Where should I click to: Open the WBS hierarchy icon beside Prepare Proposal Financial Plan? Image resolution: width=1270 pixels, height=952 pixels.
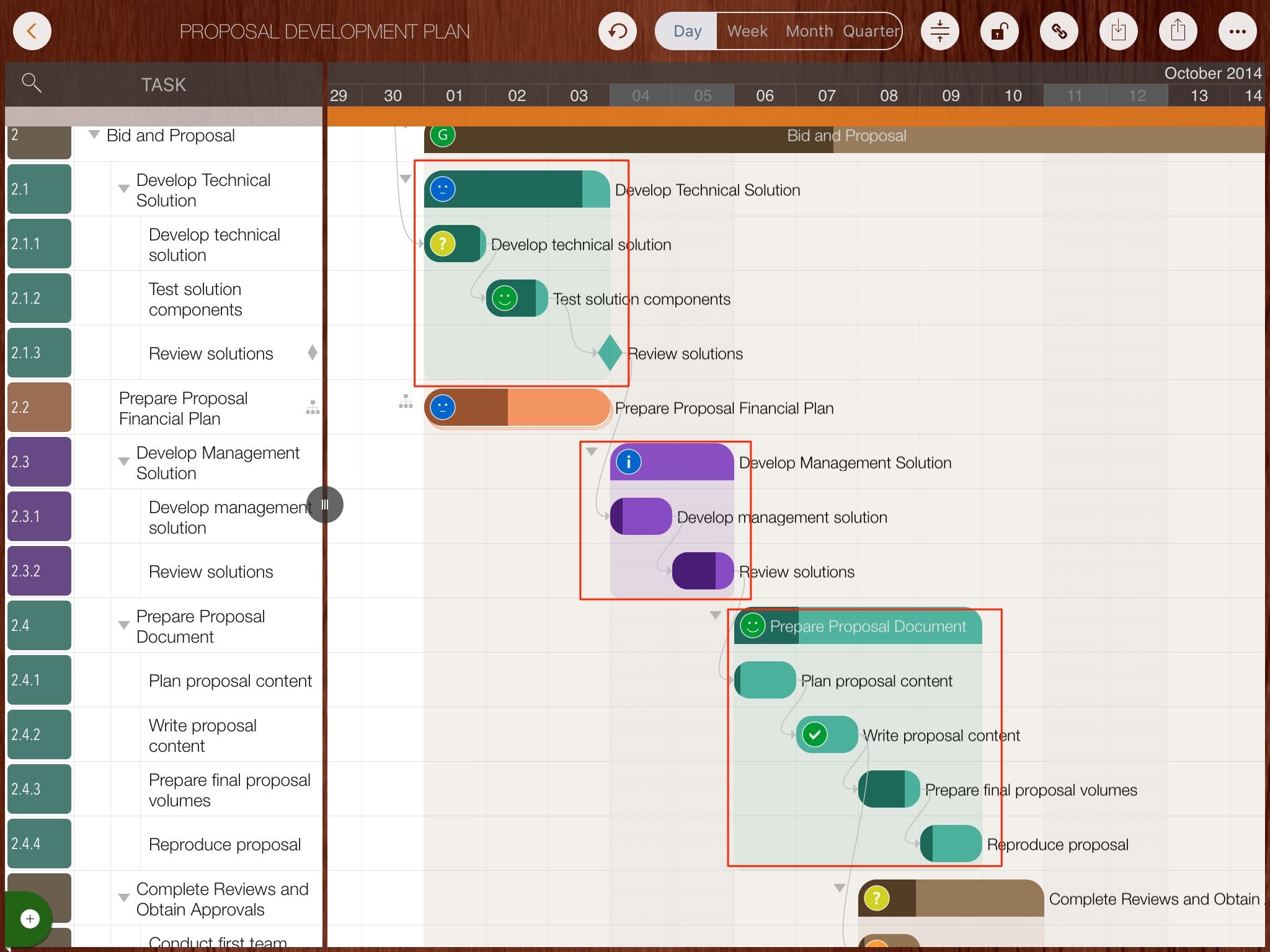(313, 407)
